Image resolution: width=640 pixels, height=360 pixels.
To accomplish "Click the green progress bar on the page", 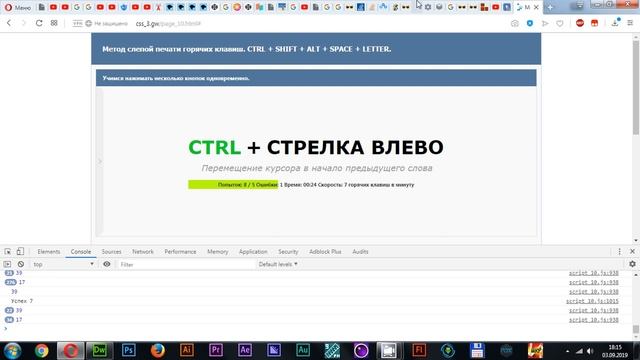I will [x=233, y=184].
